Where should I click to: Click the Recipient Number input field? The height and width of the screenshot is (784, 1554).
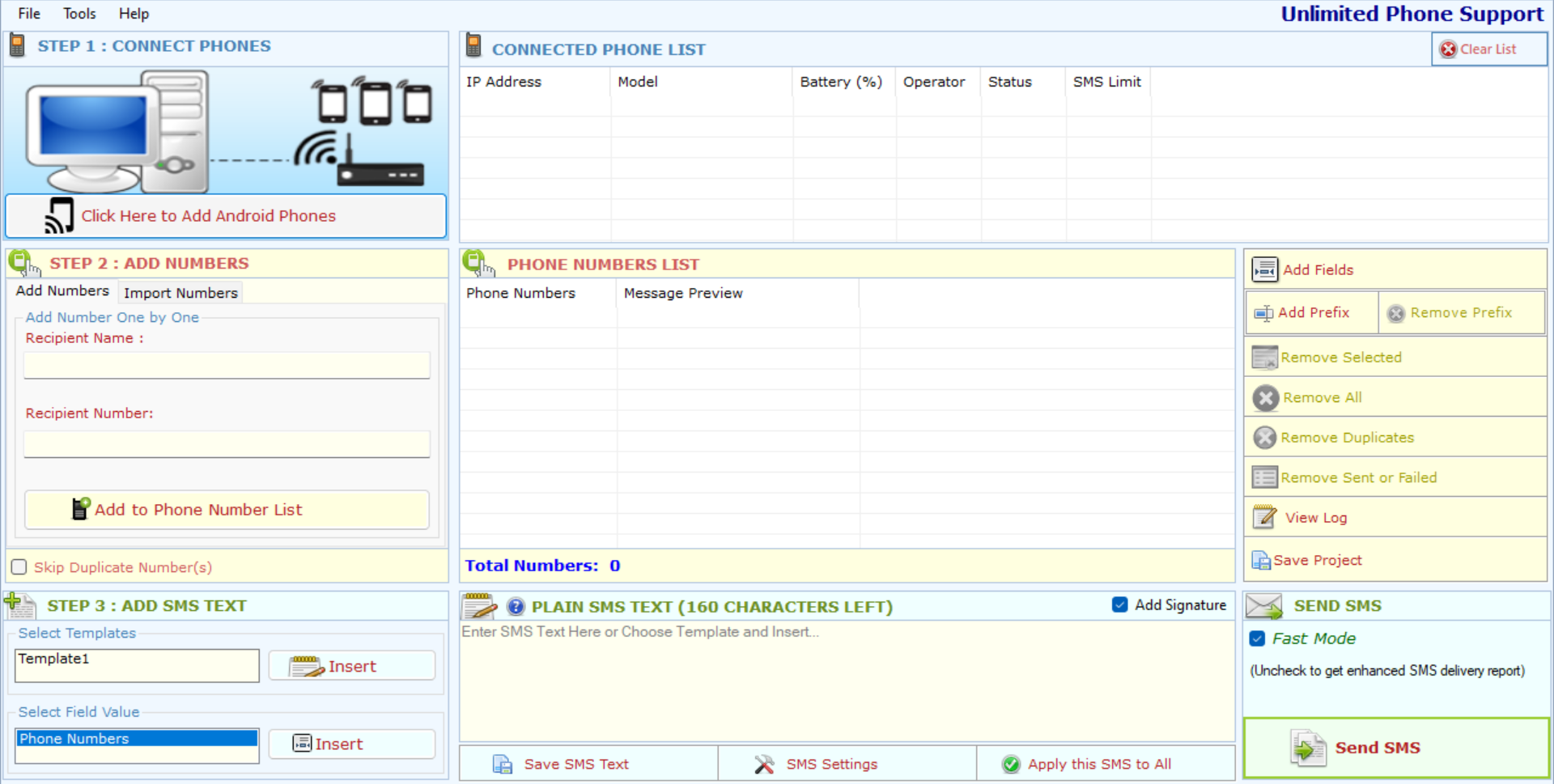click(x=227, y=444)
